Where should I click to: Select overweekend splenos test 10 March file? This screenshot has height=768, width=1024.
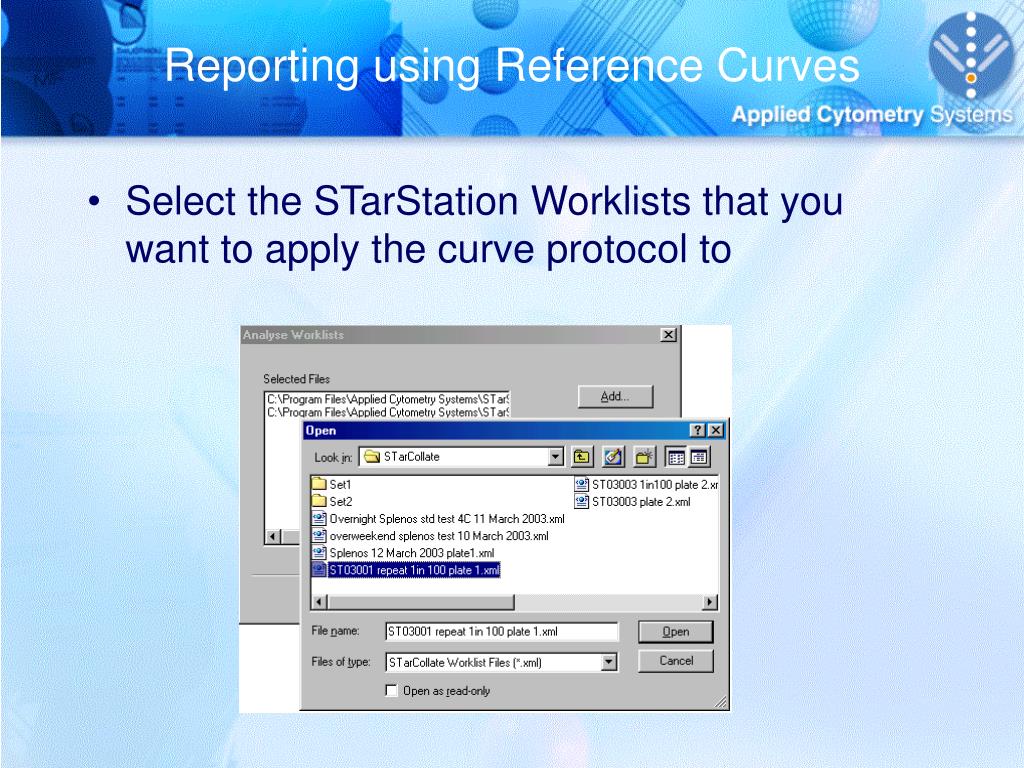pyautogui.click(x=430, y=536)
